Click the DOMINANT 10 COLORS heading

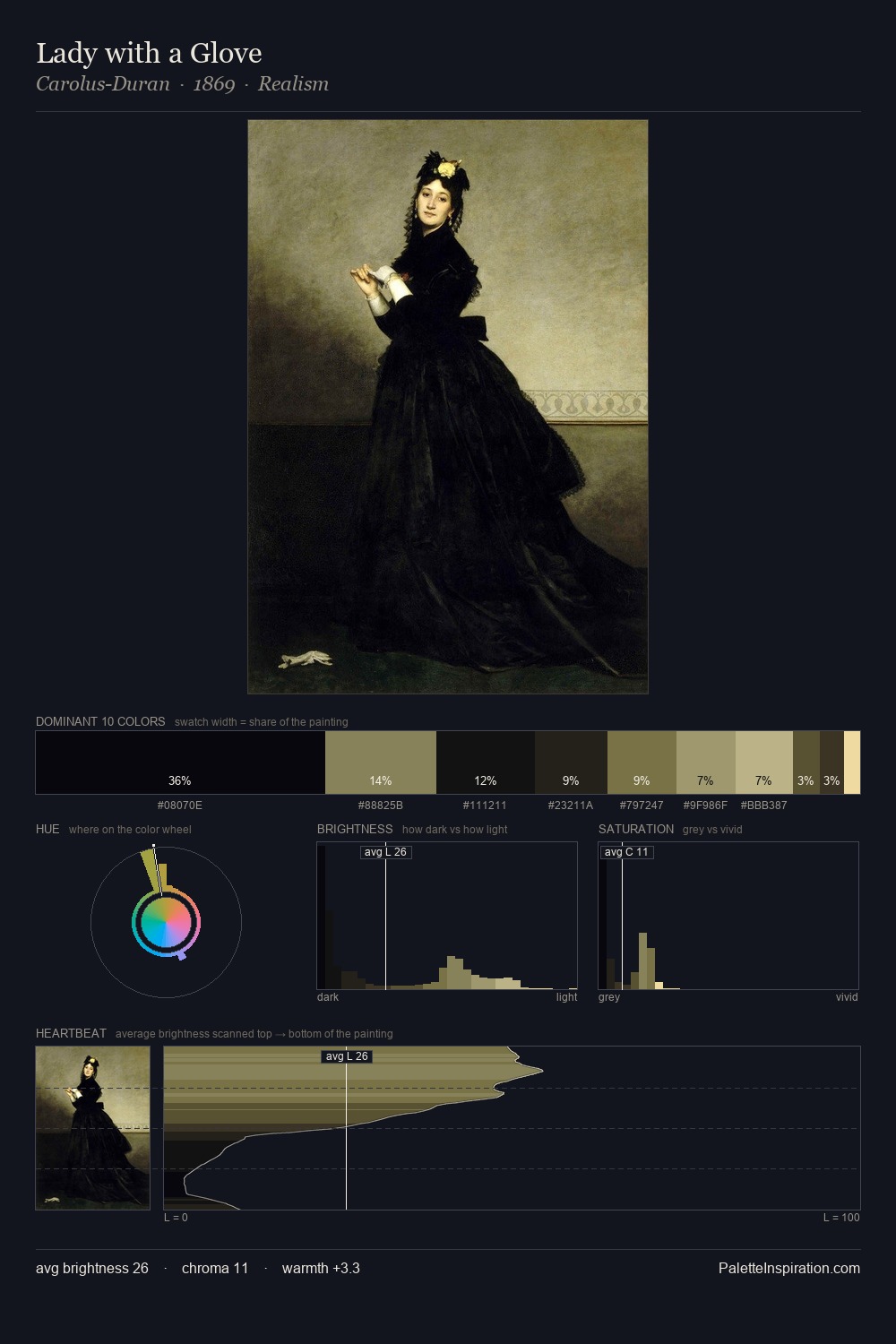tap(100, 721)
